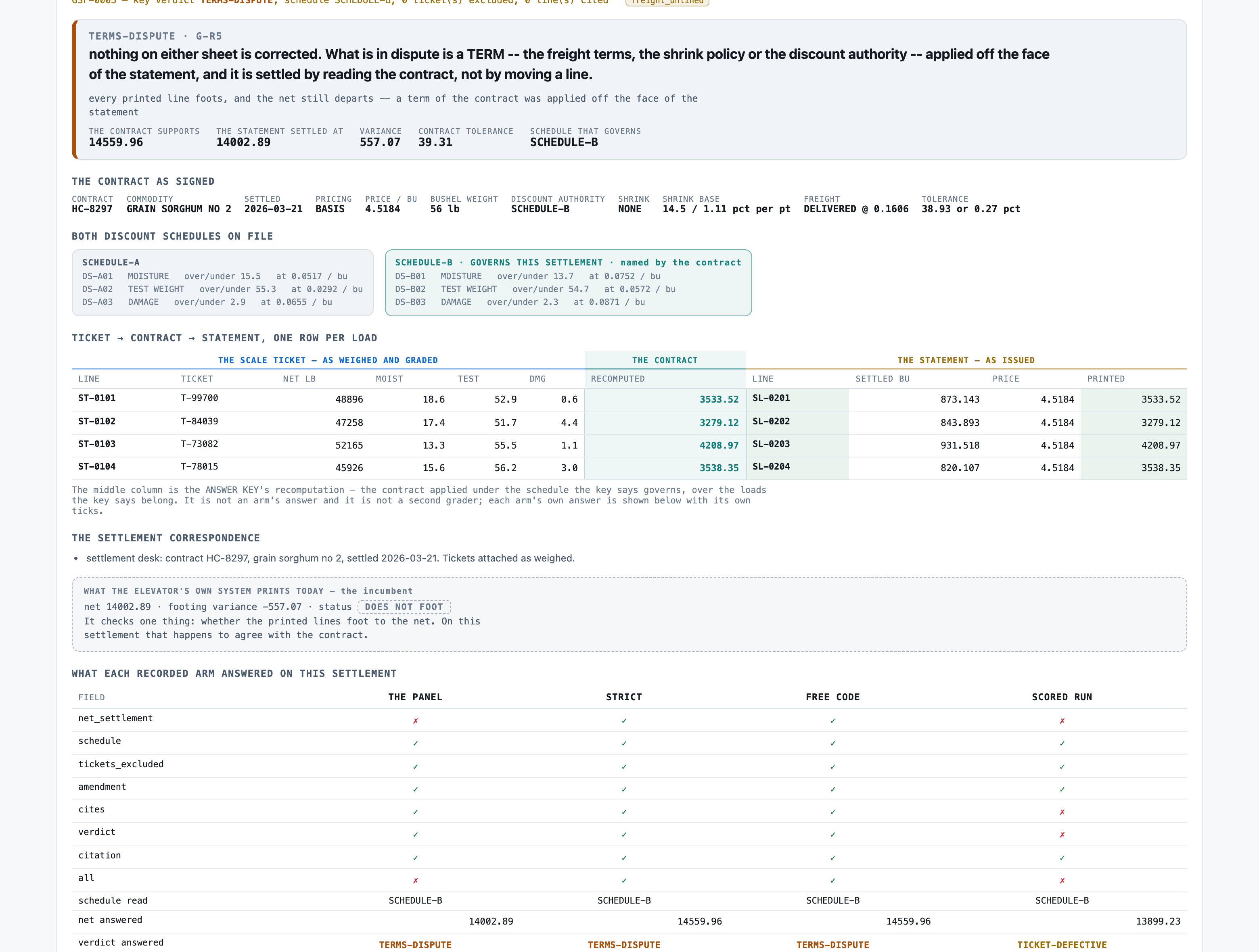Click the freight tag badge at top
1259x952 pixels.
point(667,2)
